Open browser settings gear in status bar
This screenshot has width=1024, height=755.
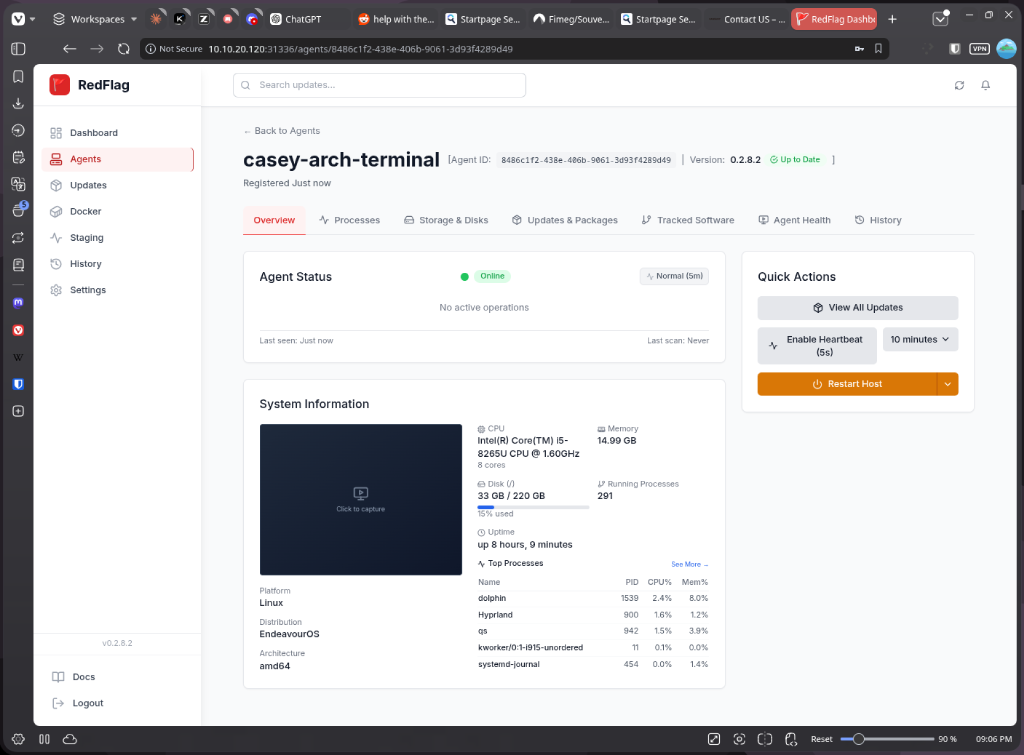pos(18,739)
